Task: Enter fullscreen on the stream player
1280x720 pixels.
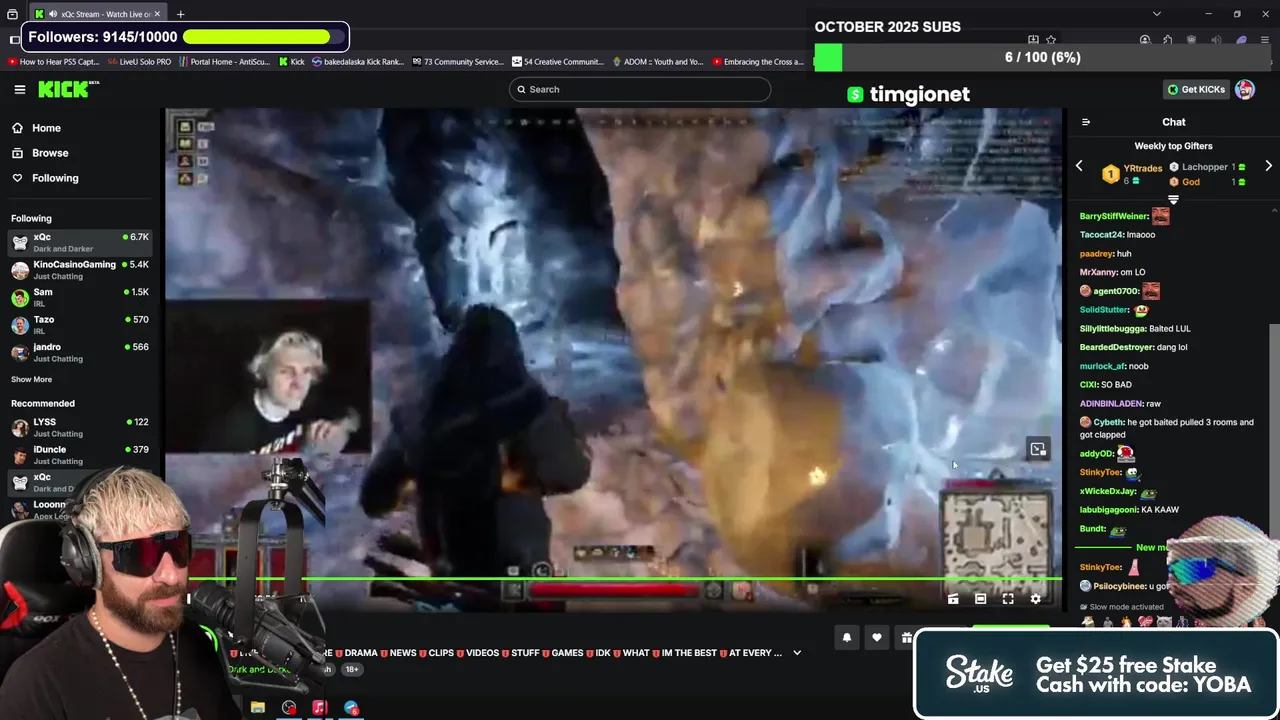Action: [1008, 598]
